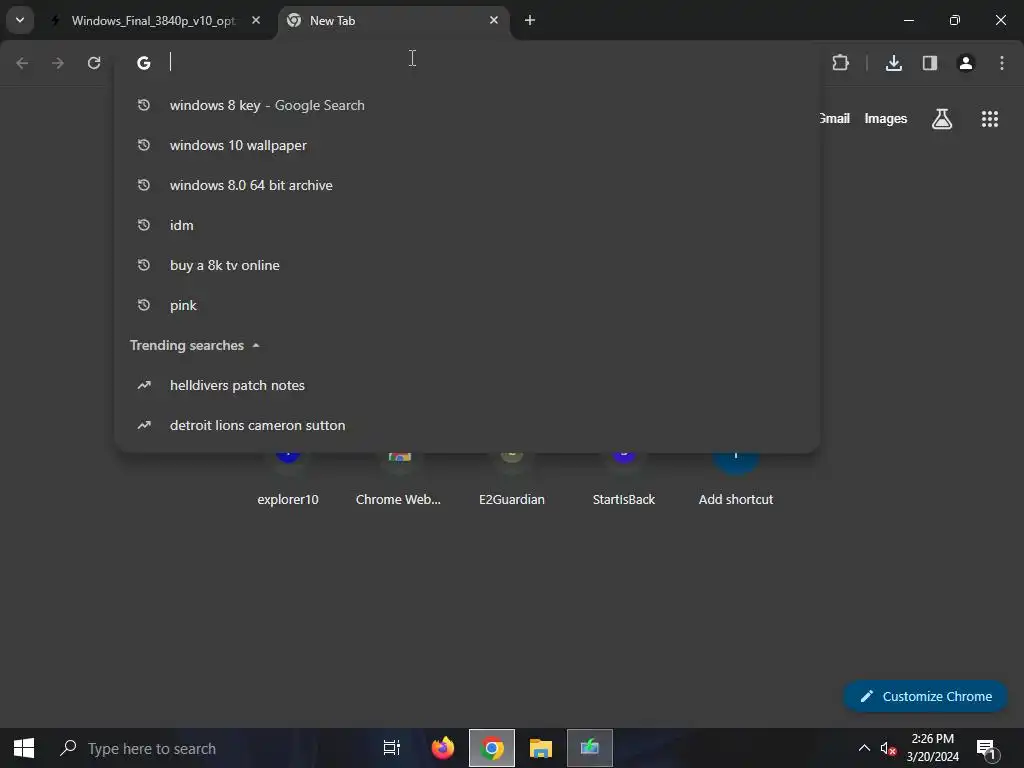This screenshot has height=768, width=1024.
Task: Open the explorer10 shortcut
Action: [288, 480]
